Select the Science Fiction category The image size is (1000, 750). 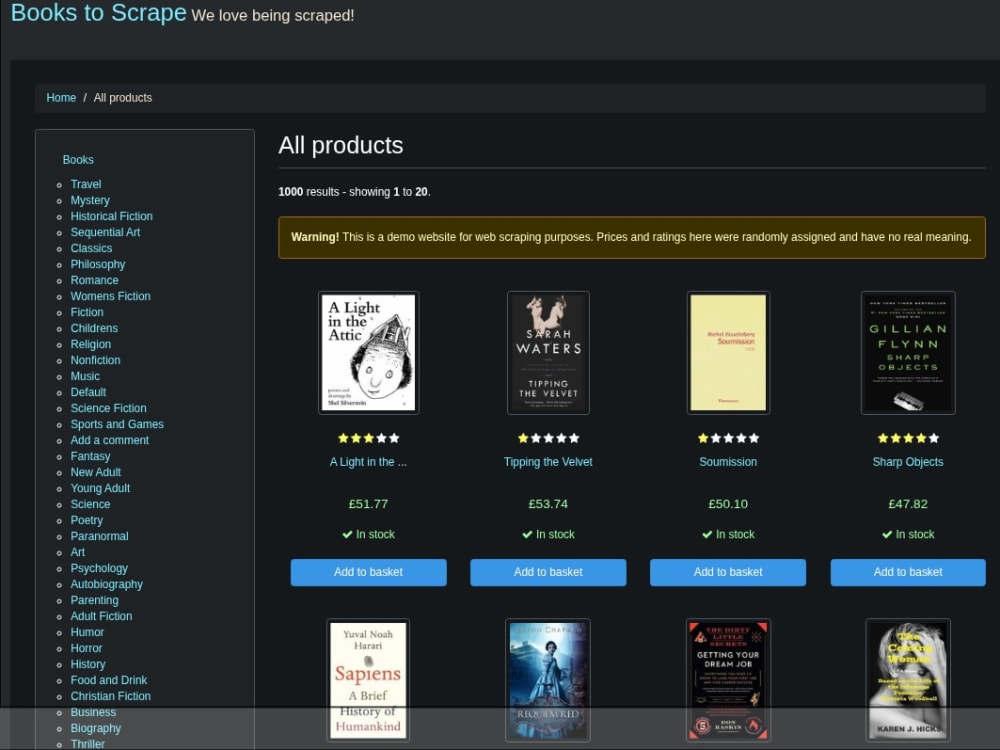[108, 408]
